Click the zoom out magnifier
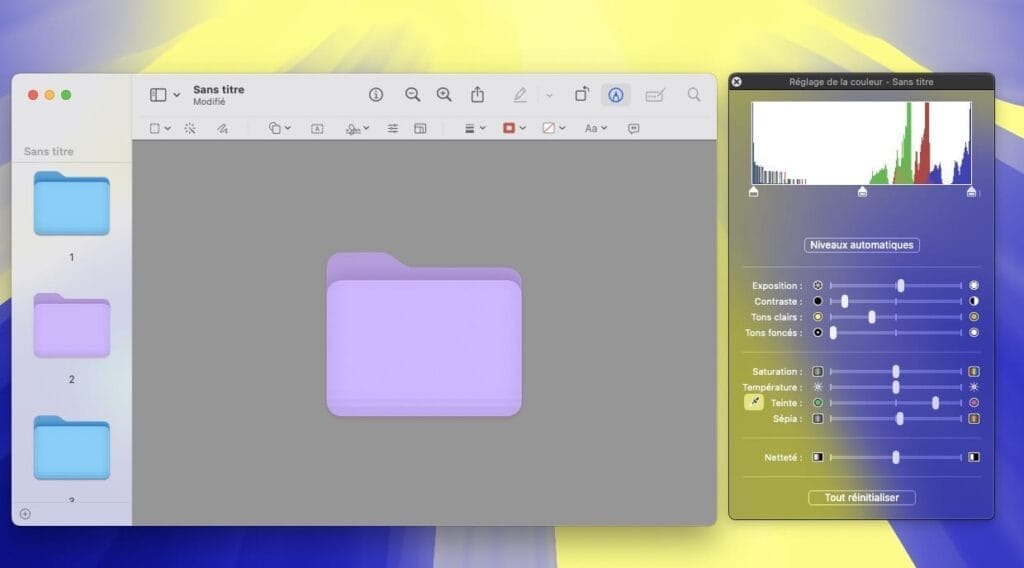The width and height of the screenshot is (1024, 568). tap(412, 95)
